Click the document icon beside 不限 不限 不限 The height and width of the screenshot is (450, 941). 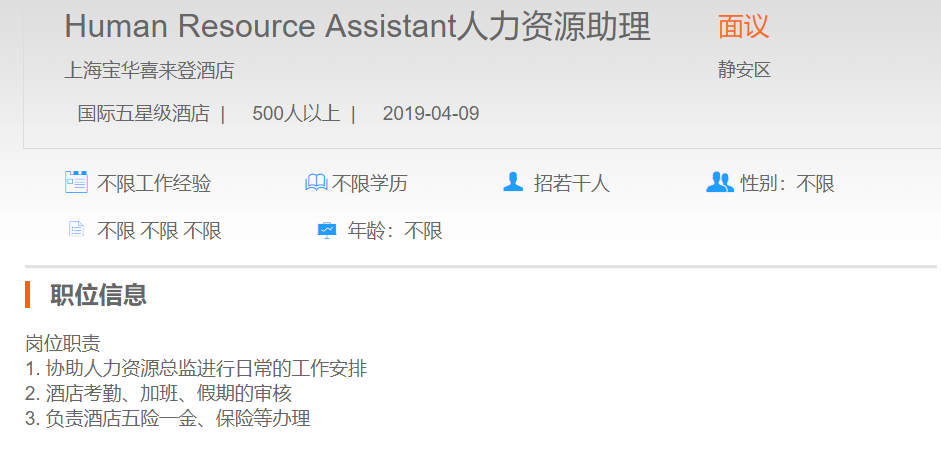76,230
